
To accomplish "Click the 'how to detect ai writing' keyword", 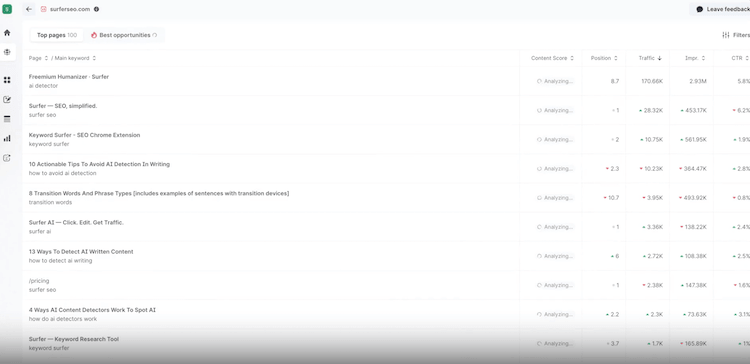I will pyautogui.click(x=60, y=261).
